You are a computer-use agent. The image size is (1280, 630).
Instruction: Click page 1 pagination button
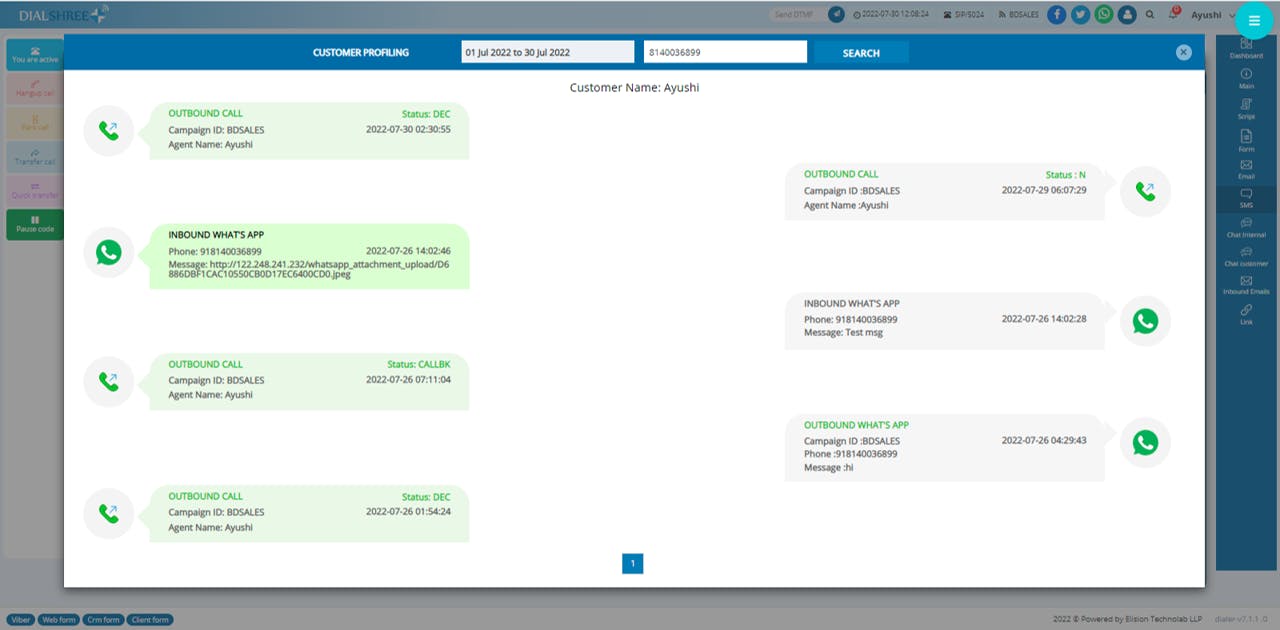[632, 563]
